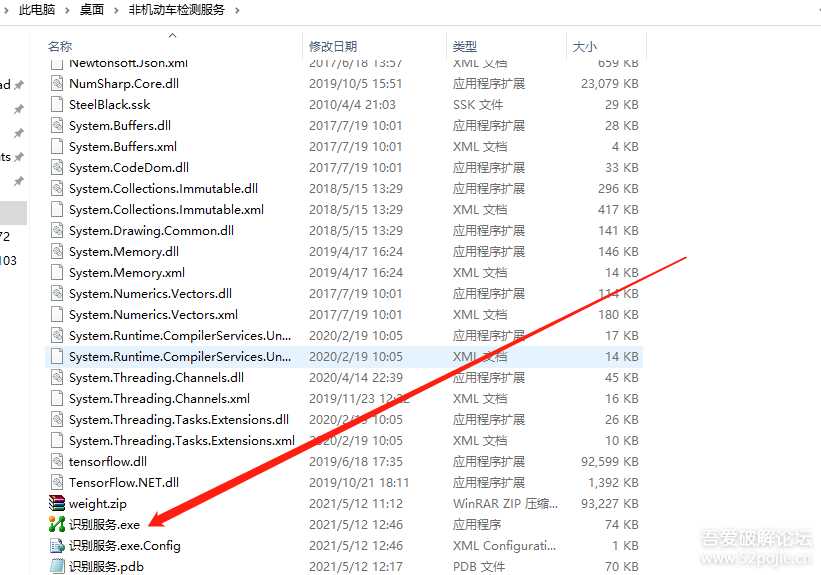The image size is (821, 575).
Task: Select the file name 识别服务.exe.Config
Action: click(x=125, y=546)
